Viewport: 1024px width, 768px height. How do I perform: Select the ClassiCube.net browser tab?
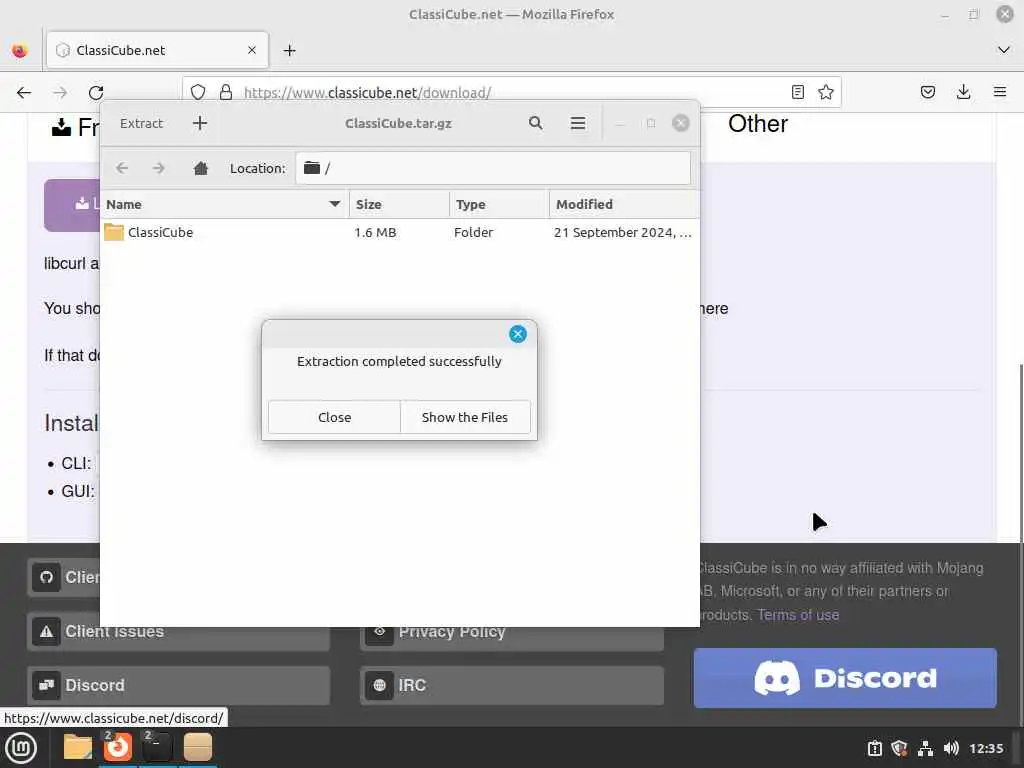pos(157,50)
